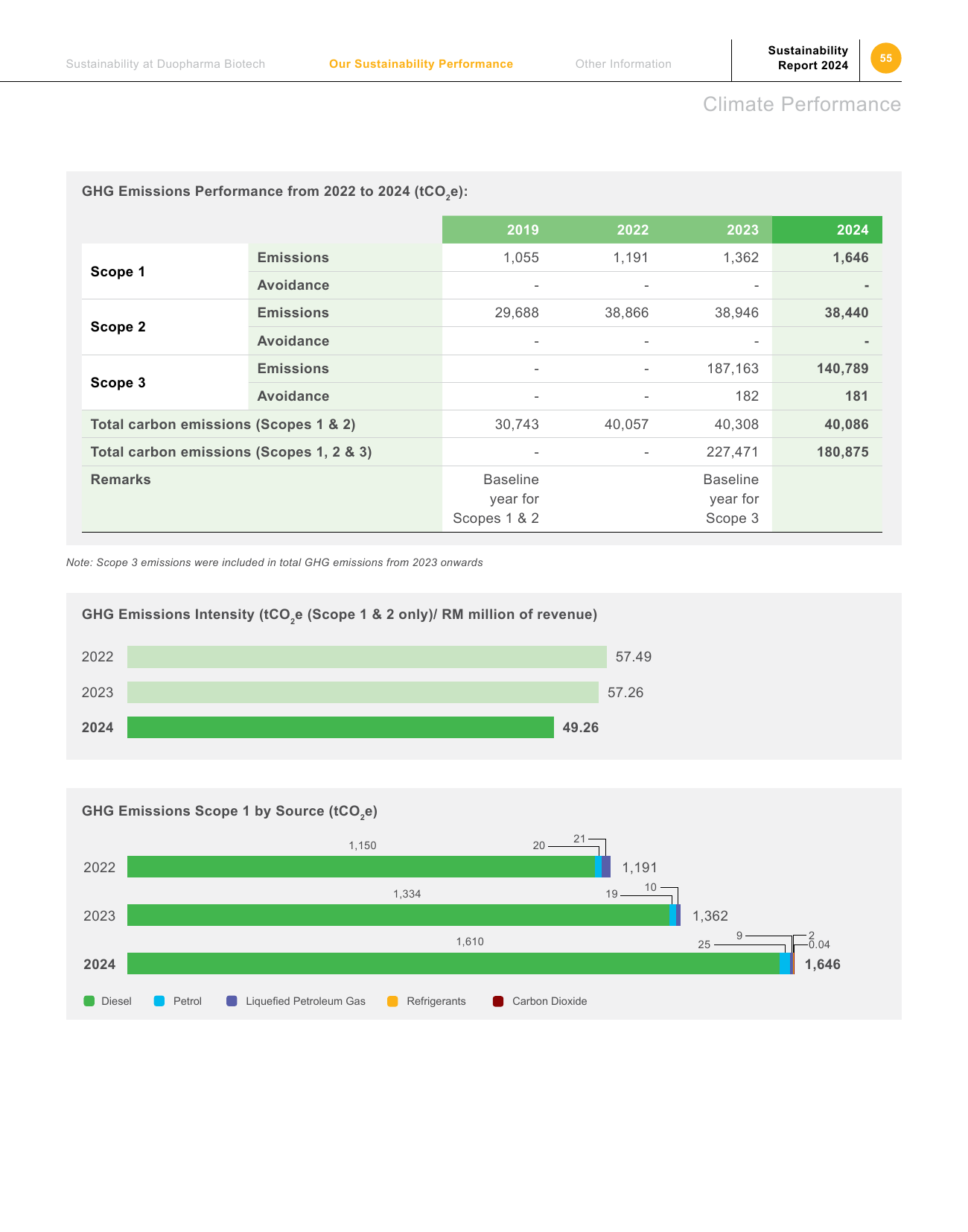Click the intensity value 57.49

[634, 657]
